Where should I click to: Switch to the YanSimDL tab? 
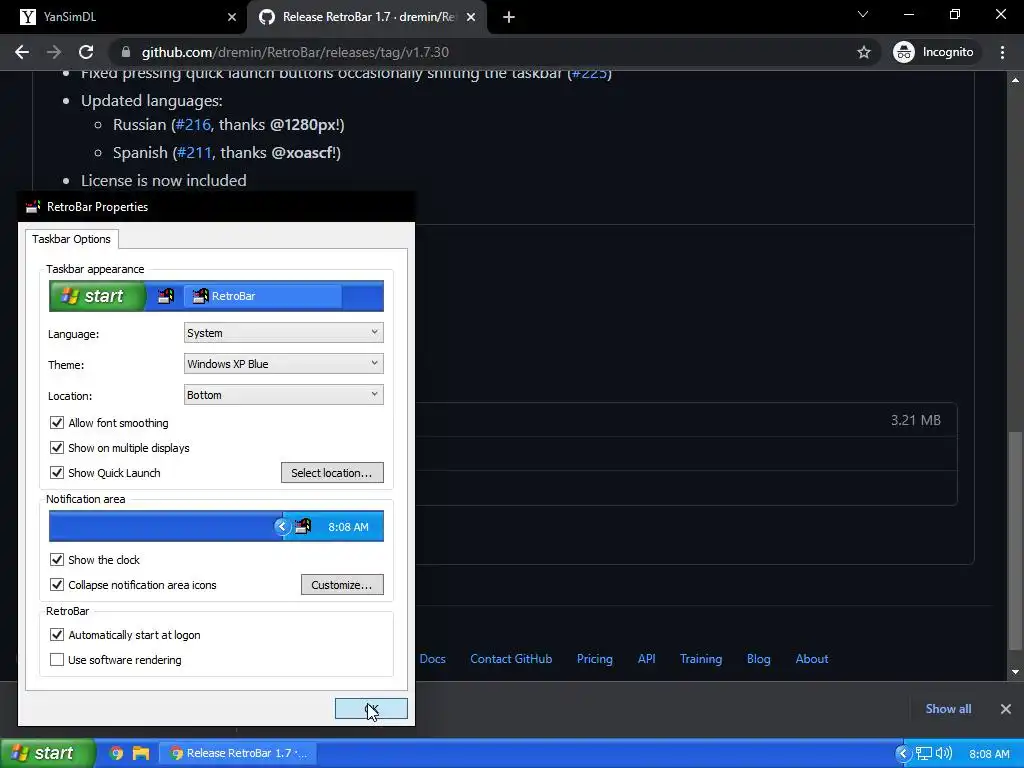(124, 17)
